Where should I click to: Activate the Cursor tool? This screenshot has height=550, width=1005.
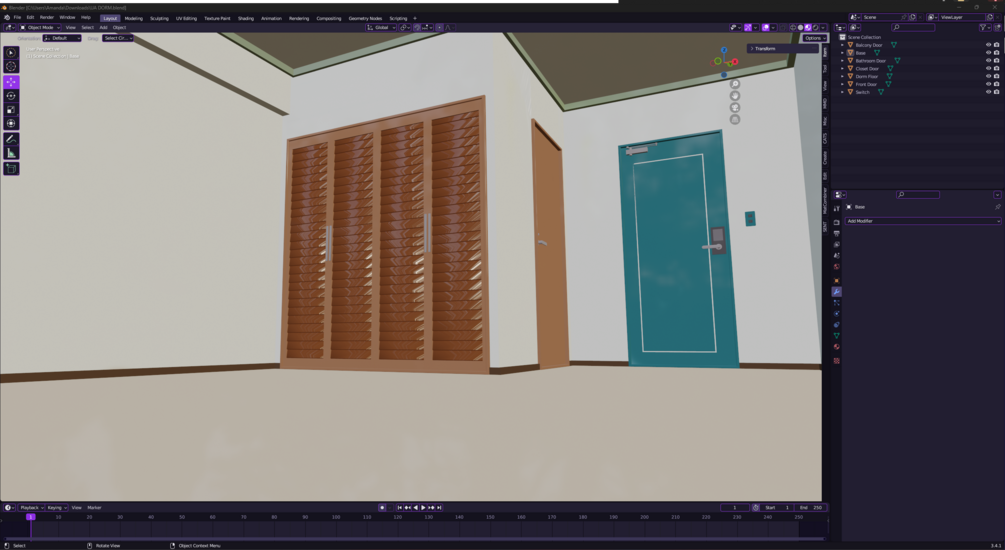[x=11, y=66]
